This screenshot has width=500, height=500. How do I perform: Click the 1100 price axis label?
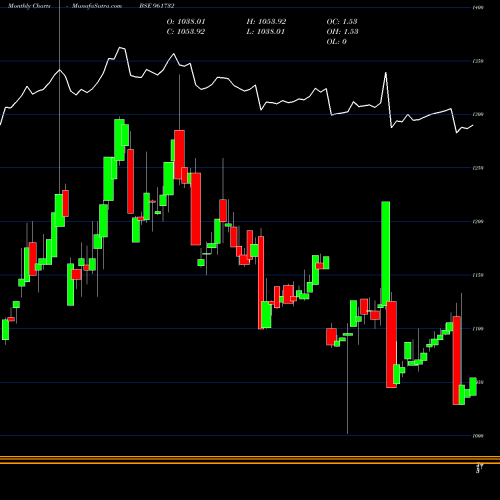tap(478, 329)
